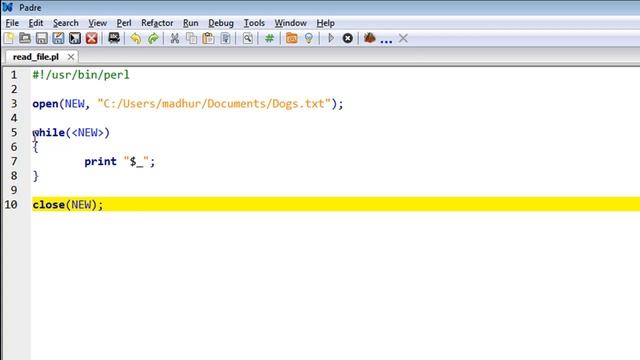Run the script with play icon
The image size is (640, 360).
click(331, 38)
